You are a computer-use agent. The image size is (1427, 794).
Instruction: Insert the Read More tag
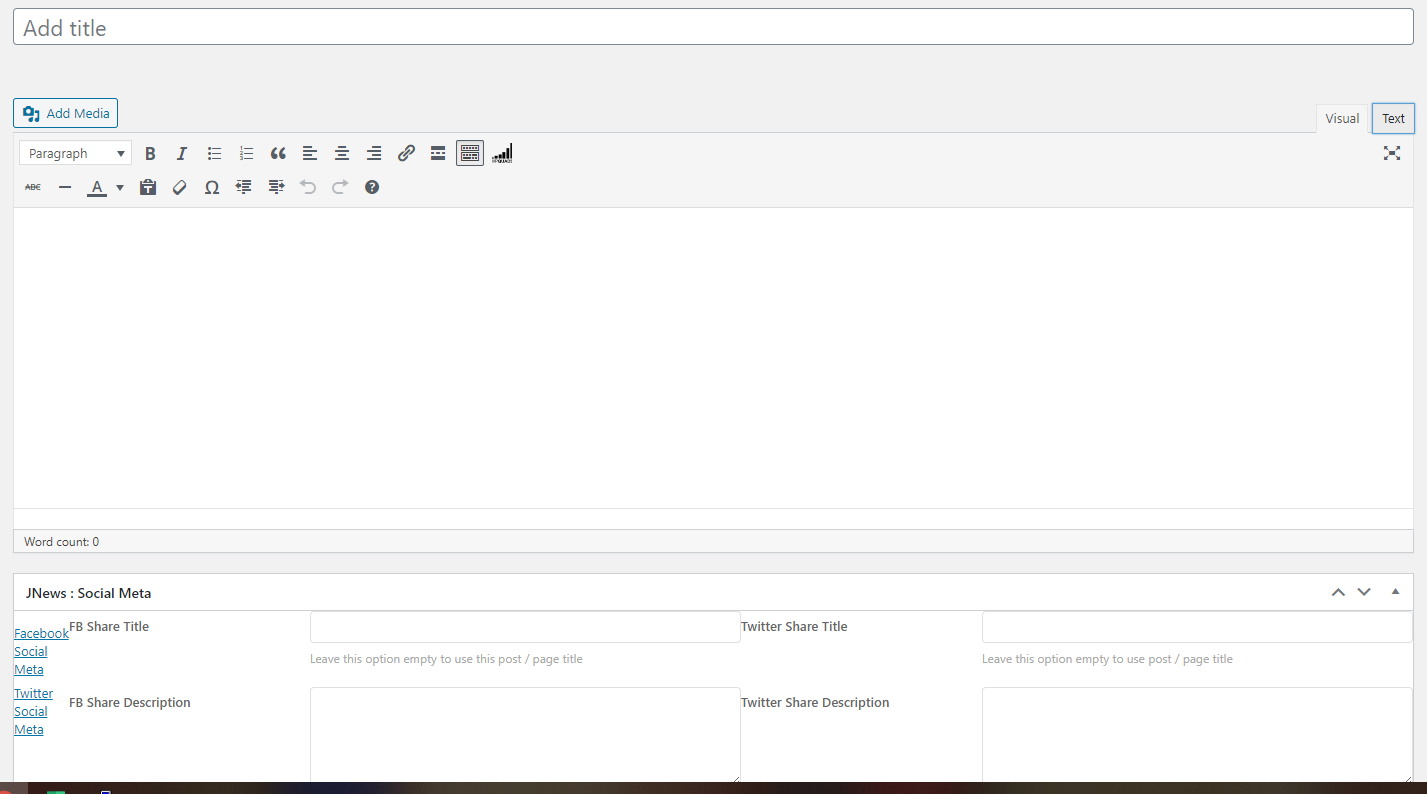(437, 153)
